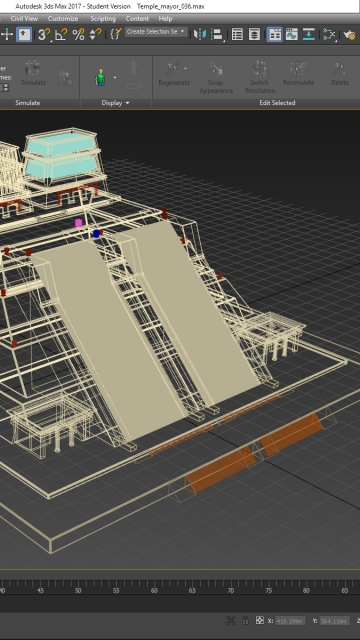360x640 pixels.
Task: Click the Mirror tool icon
Action: point(200,35)
